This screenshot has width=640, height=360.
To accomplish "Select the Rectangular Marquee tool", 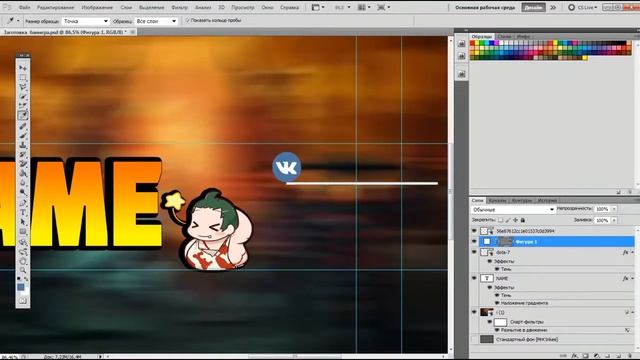I will [23, 78].
